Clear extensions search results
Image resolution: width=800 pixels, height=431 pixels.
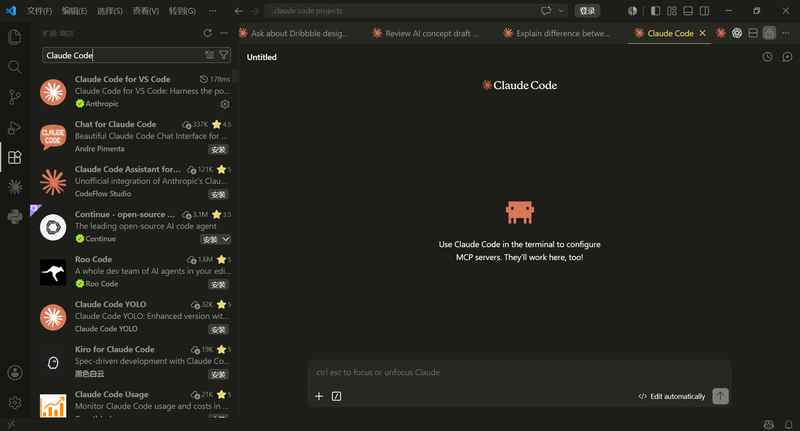[x=210, y=55]
